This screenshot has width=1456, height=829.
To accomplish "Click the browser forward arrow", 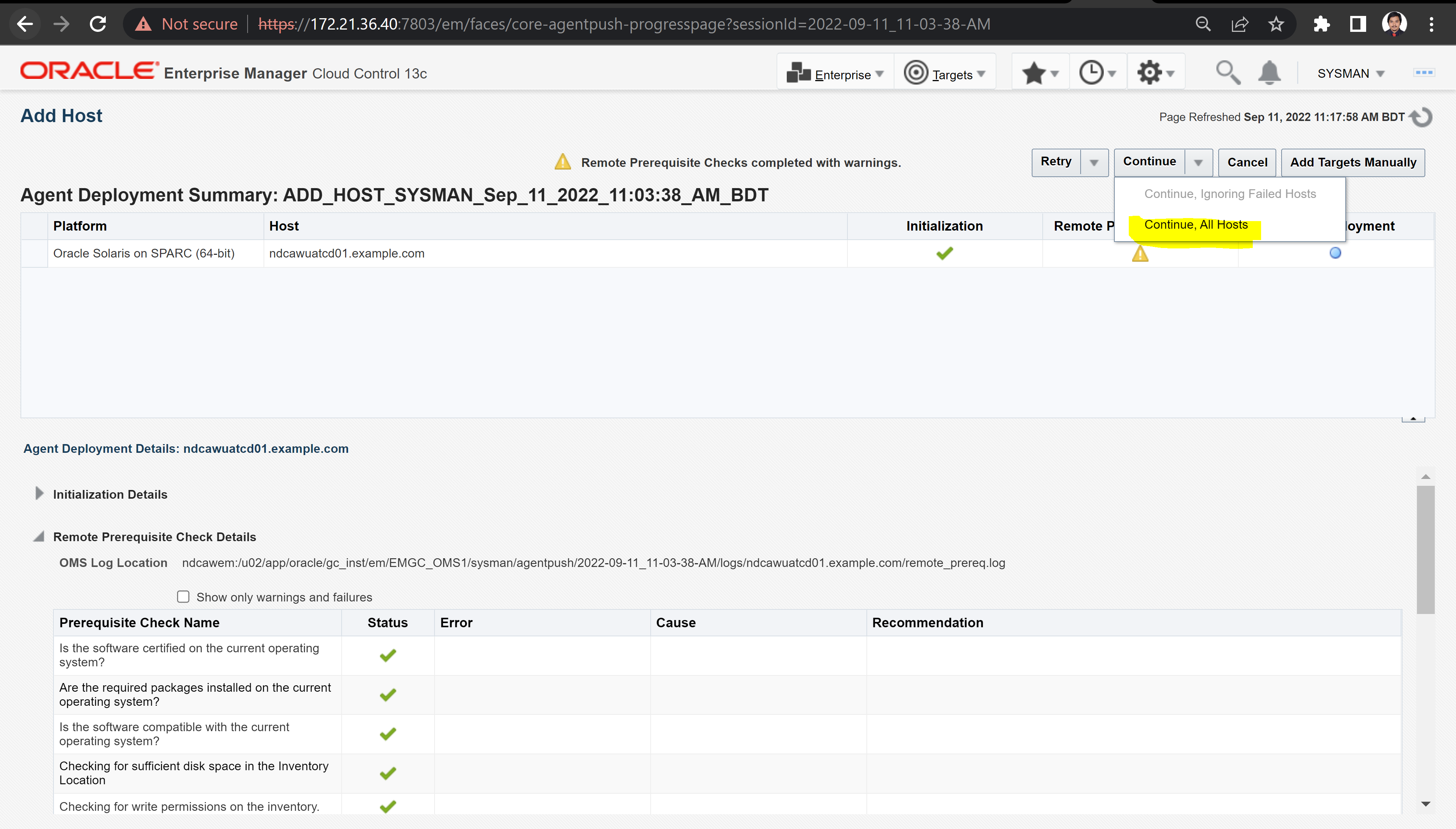I will [61, 24].
